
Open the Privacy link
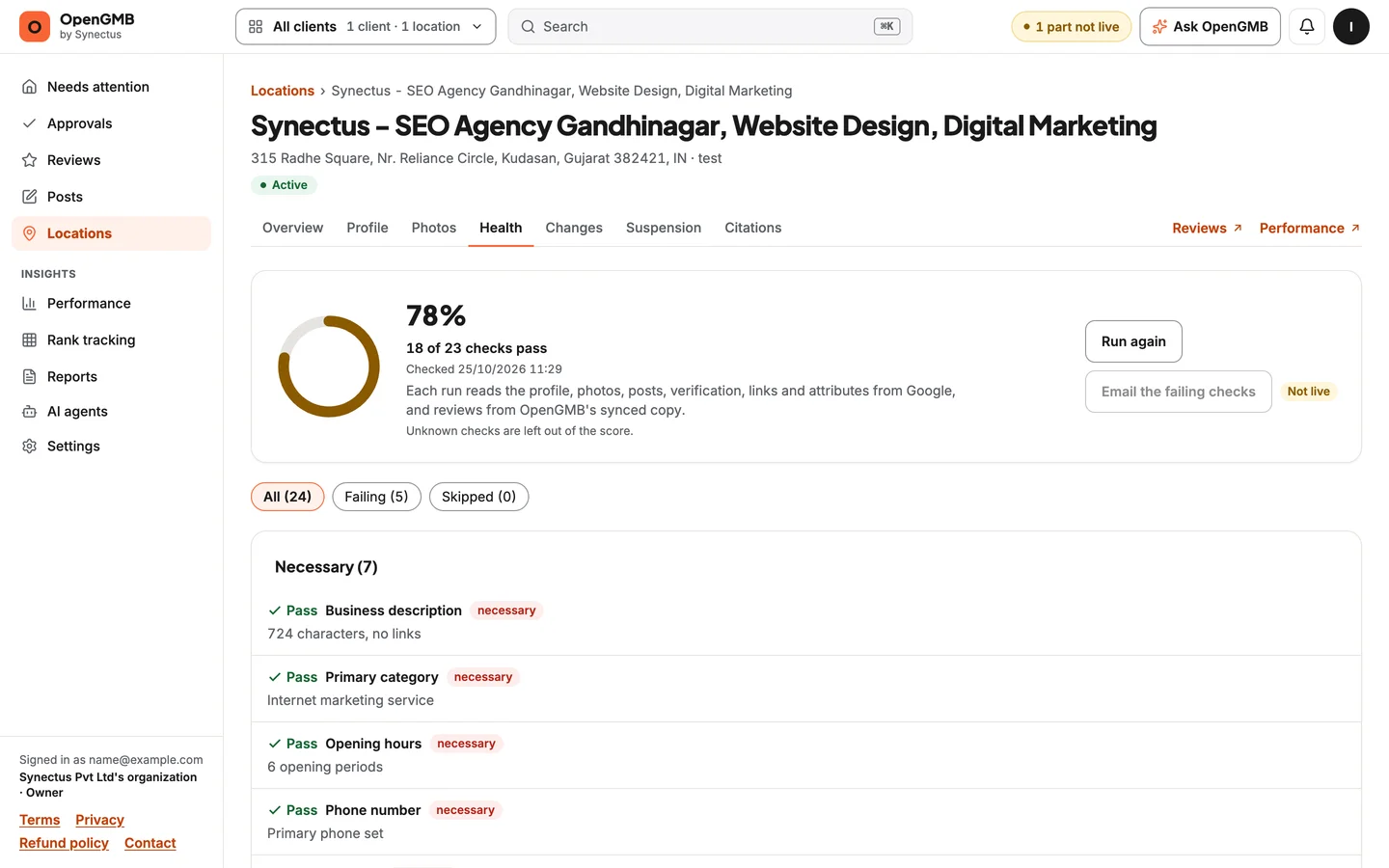point(99,820)
